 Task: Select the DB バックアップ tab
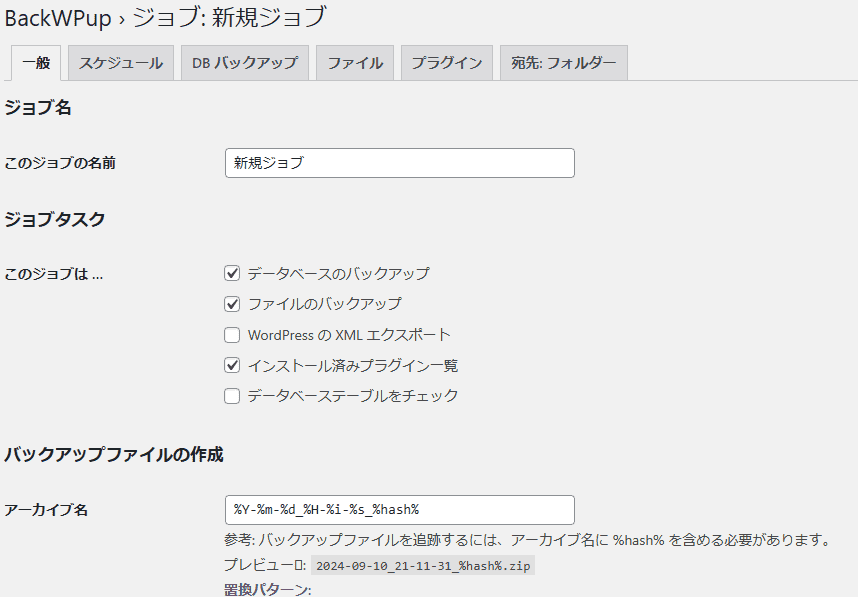click(x=245, y=62)
